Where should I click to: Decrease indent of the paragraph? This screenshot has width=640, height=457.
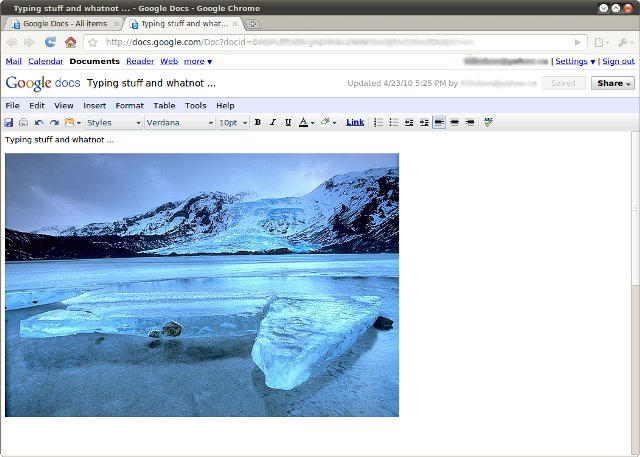point(409,122)
